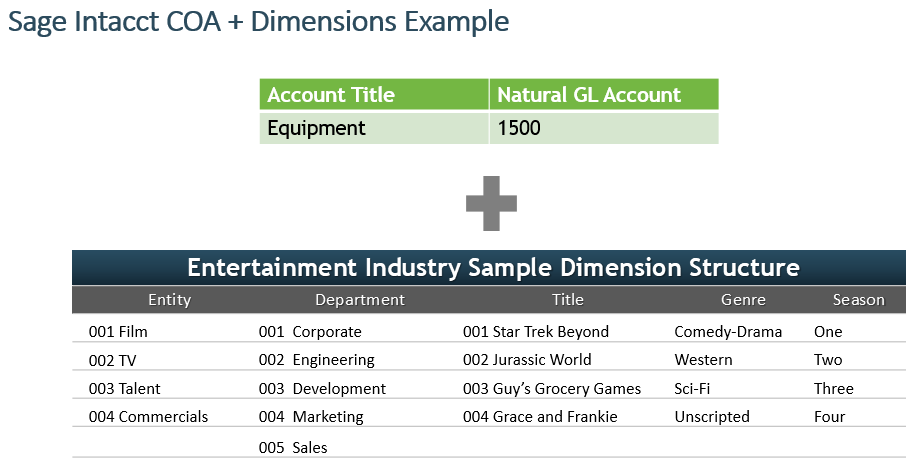The image size is (920, 465).
Task: Select the 001 Film entity entry
Action: click(118, 332)
